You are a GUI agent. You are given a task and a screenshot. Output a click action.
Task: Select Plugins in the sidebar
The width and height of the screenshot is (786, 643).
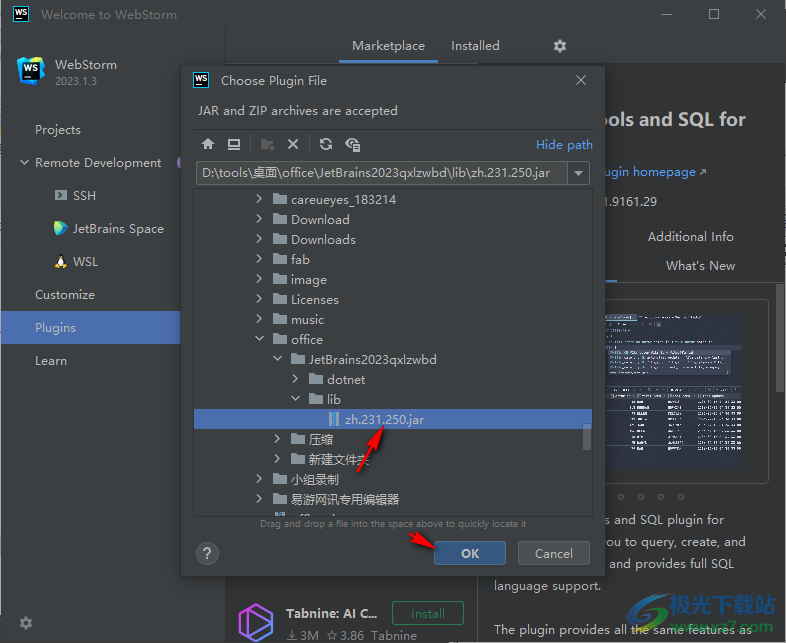(x=90, y=327)
